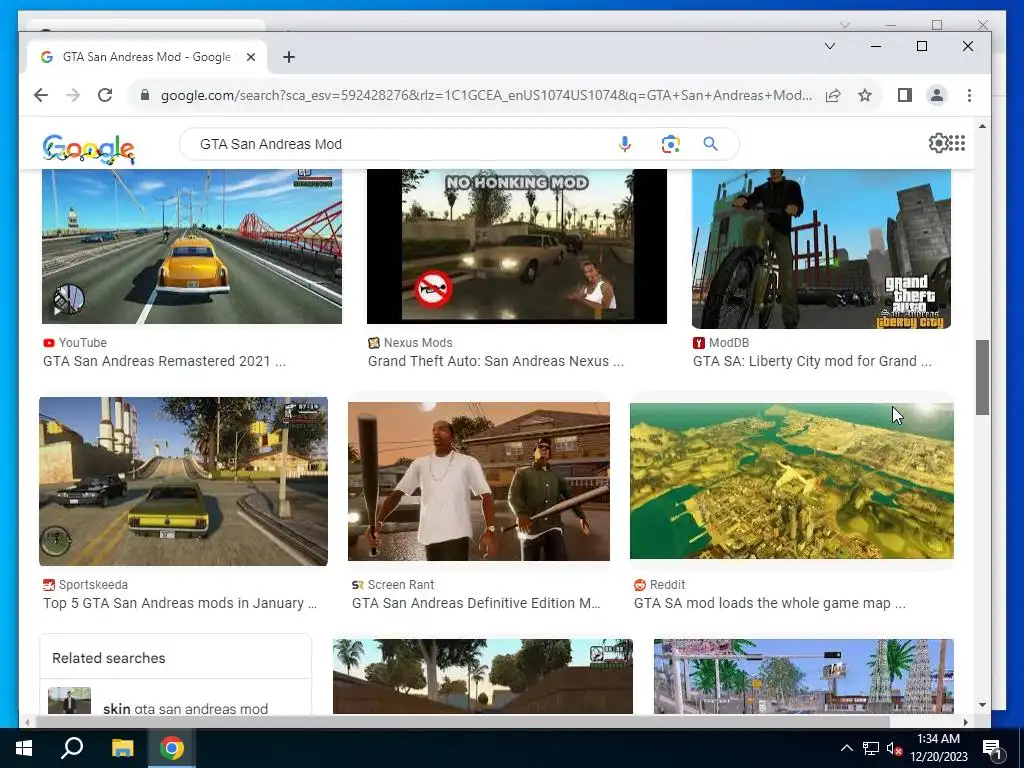Screen dimensions: 1024x768
Task: Open the CJ with baseball bat image
Action: tap(479, 481)
